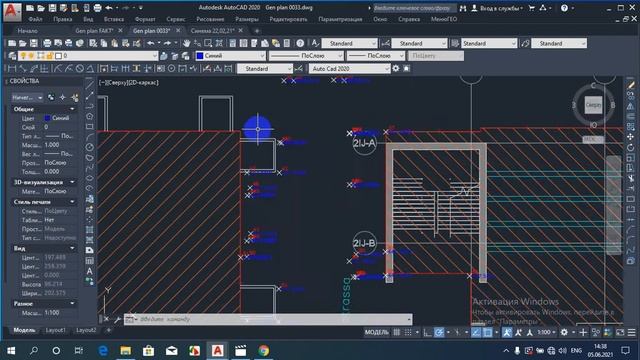Toggle polar tracking in status bar
This screenshot has width=640, height=360.
tap(439, 332)
